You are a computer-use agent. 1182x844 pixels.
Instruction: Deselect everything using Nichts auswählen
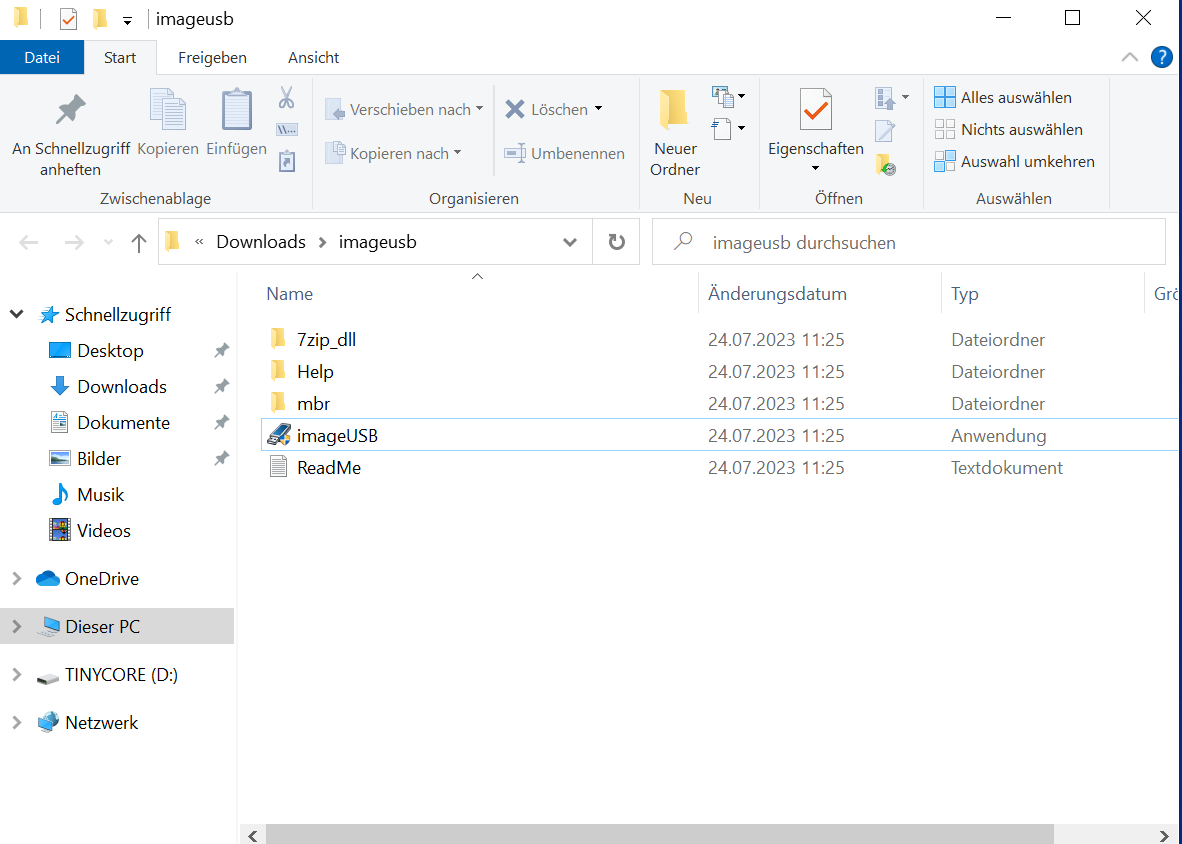(x=944, y=128)
